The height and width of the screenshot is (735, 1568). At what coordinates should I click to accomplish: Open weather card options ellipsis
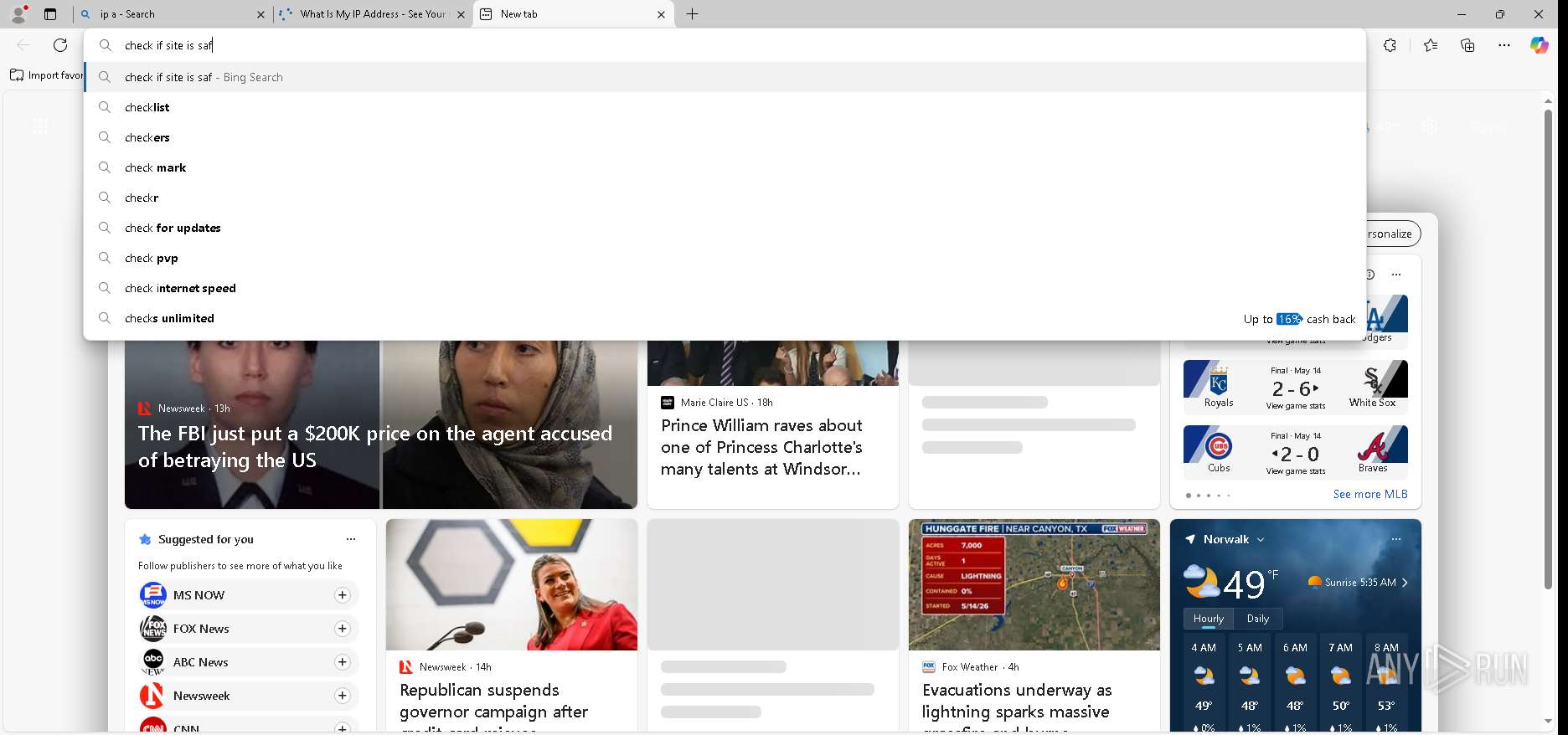coord(1396,539)
